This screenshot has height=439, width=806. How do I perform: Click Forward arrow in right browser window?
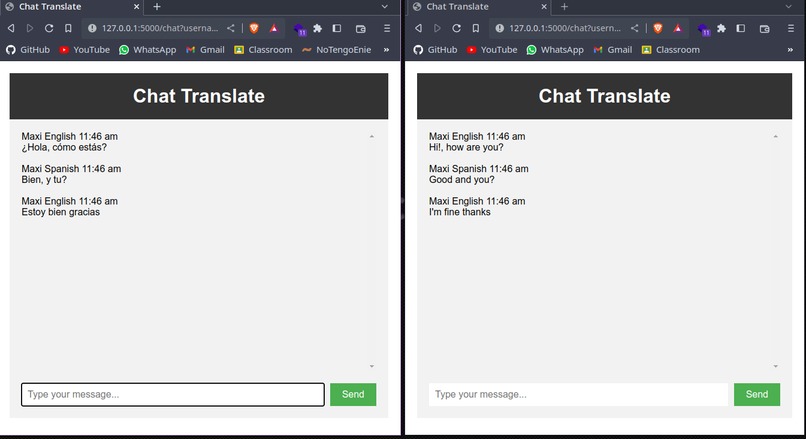[437, 28]
